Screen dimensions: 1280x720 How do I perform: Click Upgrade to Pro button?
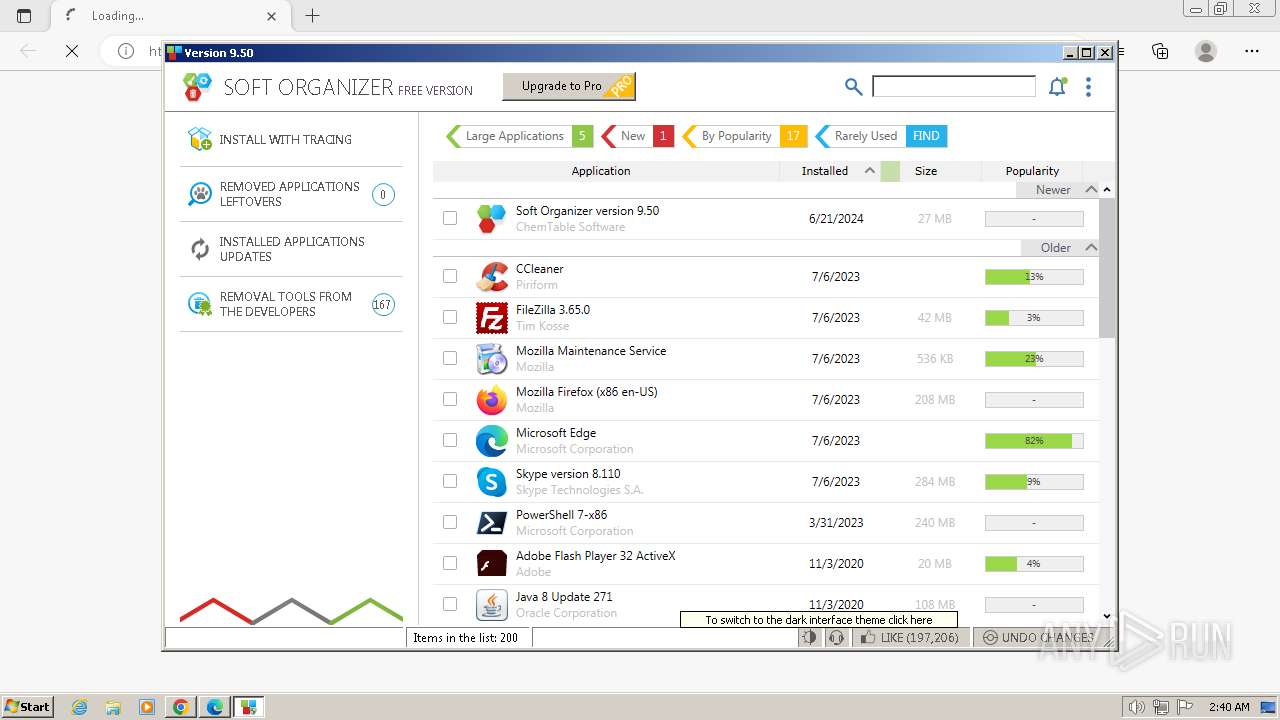[568, 86]
